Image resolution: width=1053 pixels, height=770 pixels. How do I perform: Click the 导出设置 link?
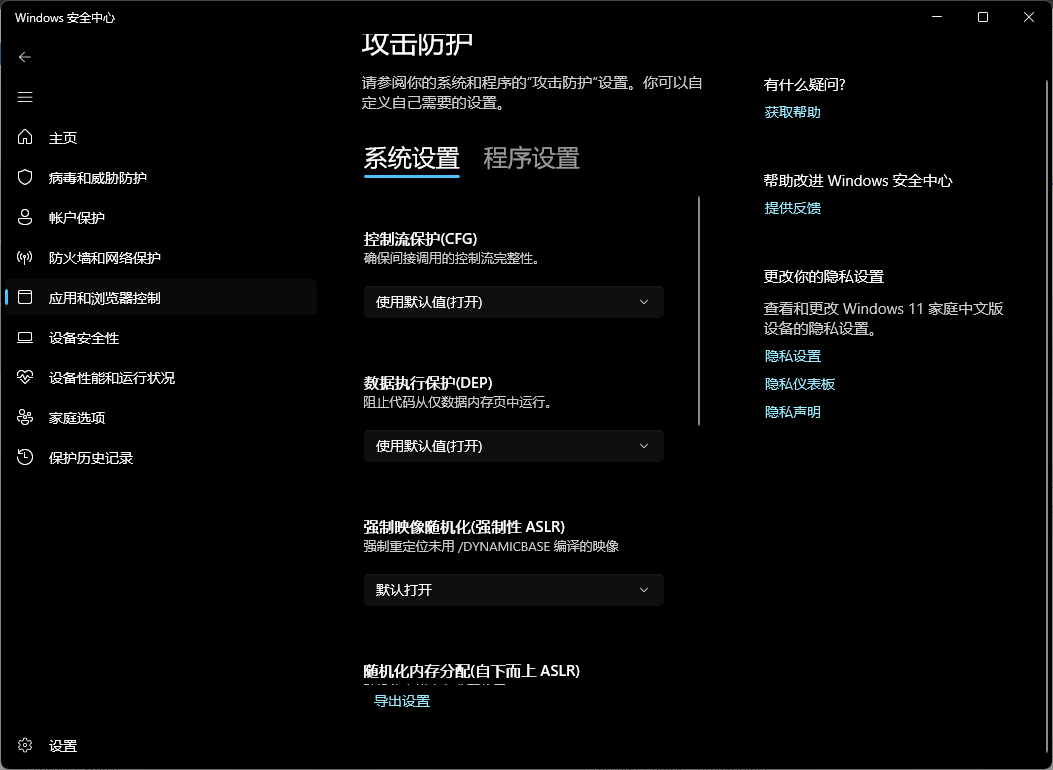(x=402, y=701)
